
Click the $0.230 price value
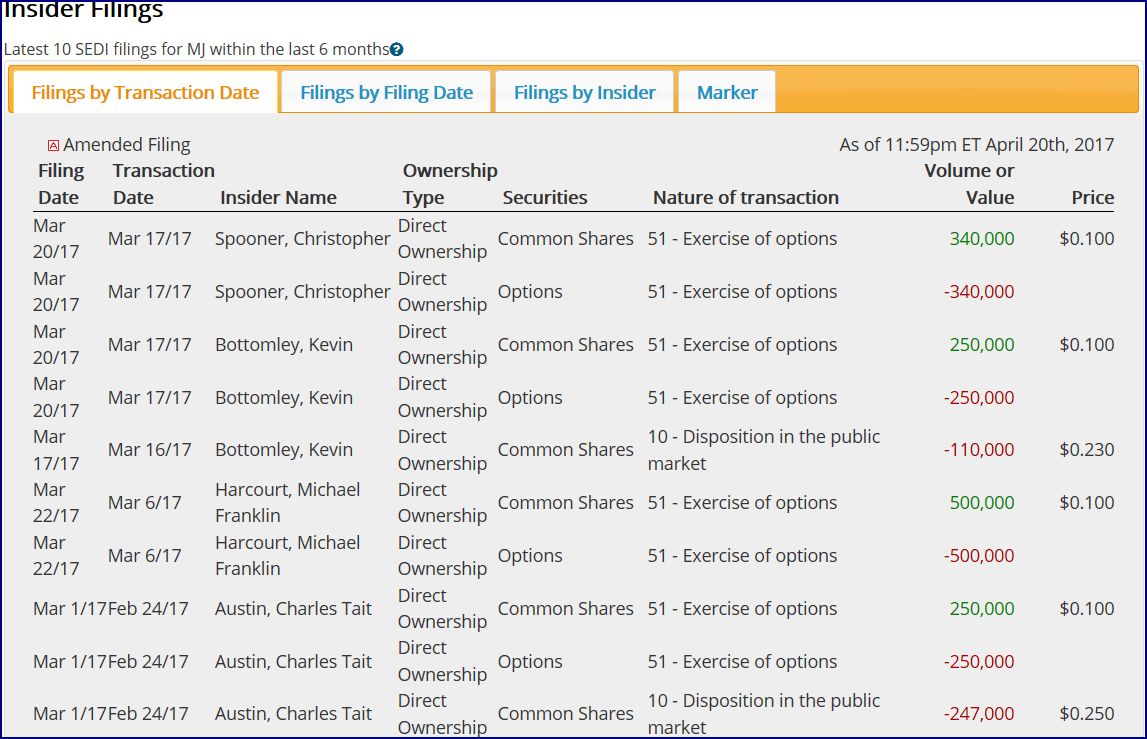tap(1086, 450)
